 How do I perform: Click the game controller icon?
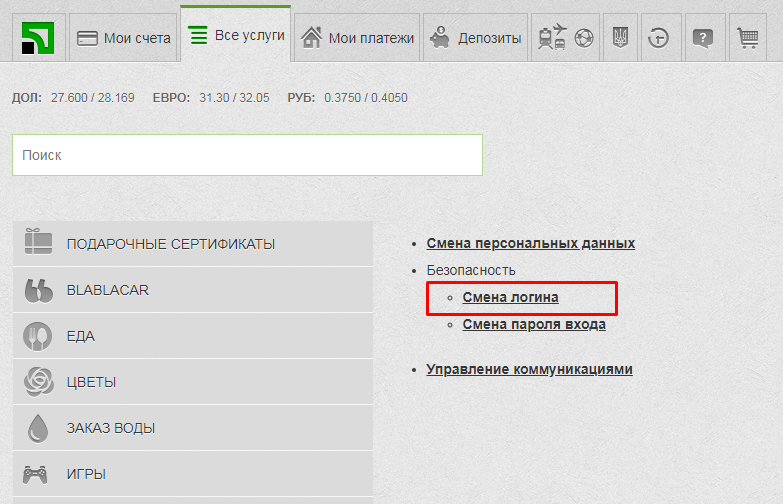coord(35,475)
